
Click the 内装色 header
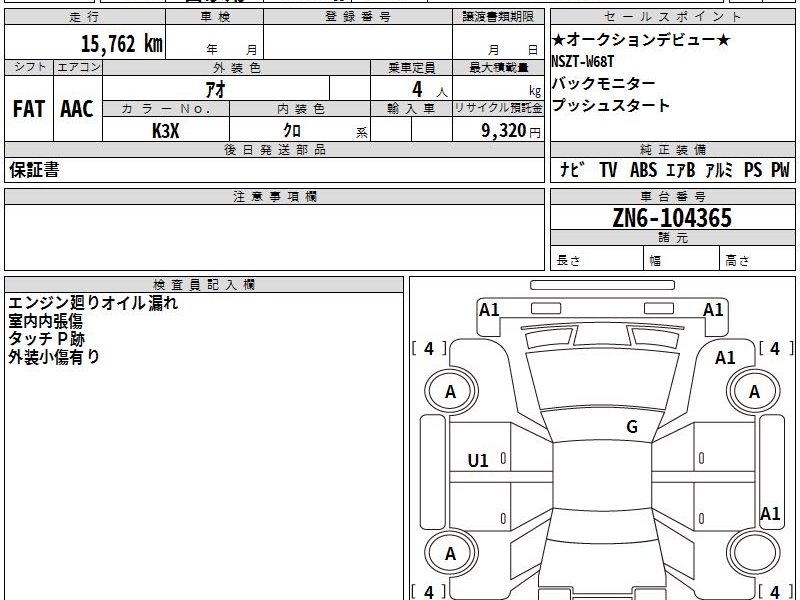(x=300, y=109)
